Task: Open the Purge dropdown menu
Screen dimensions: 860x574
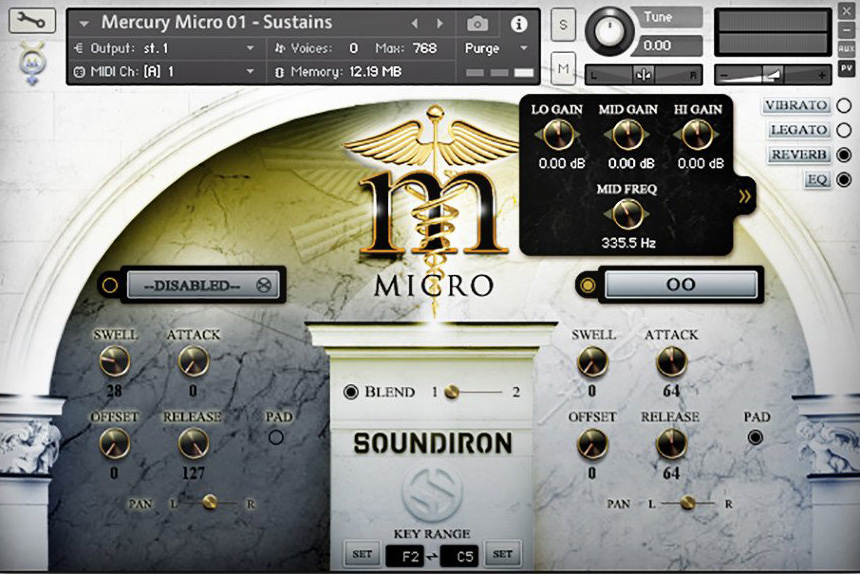Action: pyautogui.click(x=496, y=48)
